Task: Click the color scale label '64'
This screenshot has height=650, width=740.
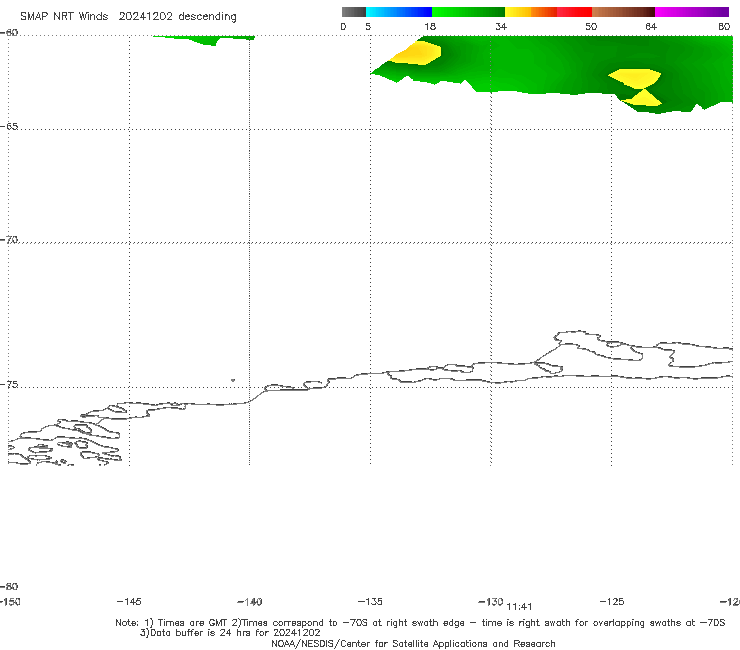Action: 651,27
